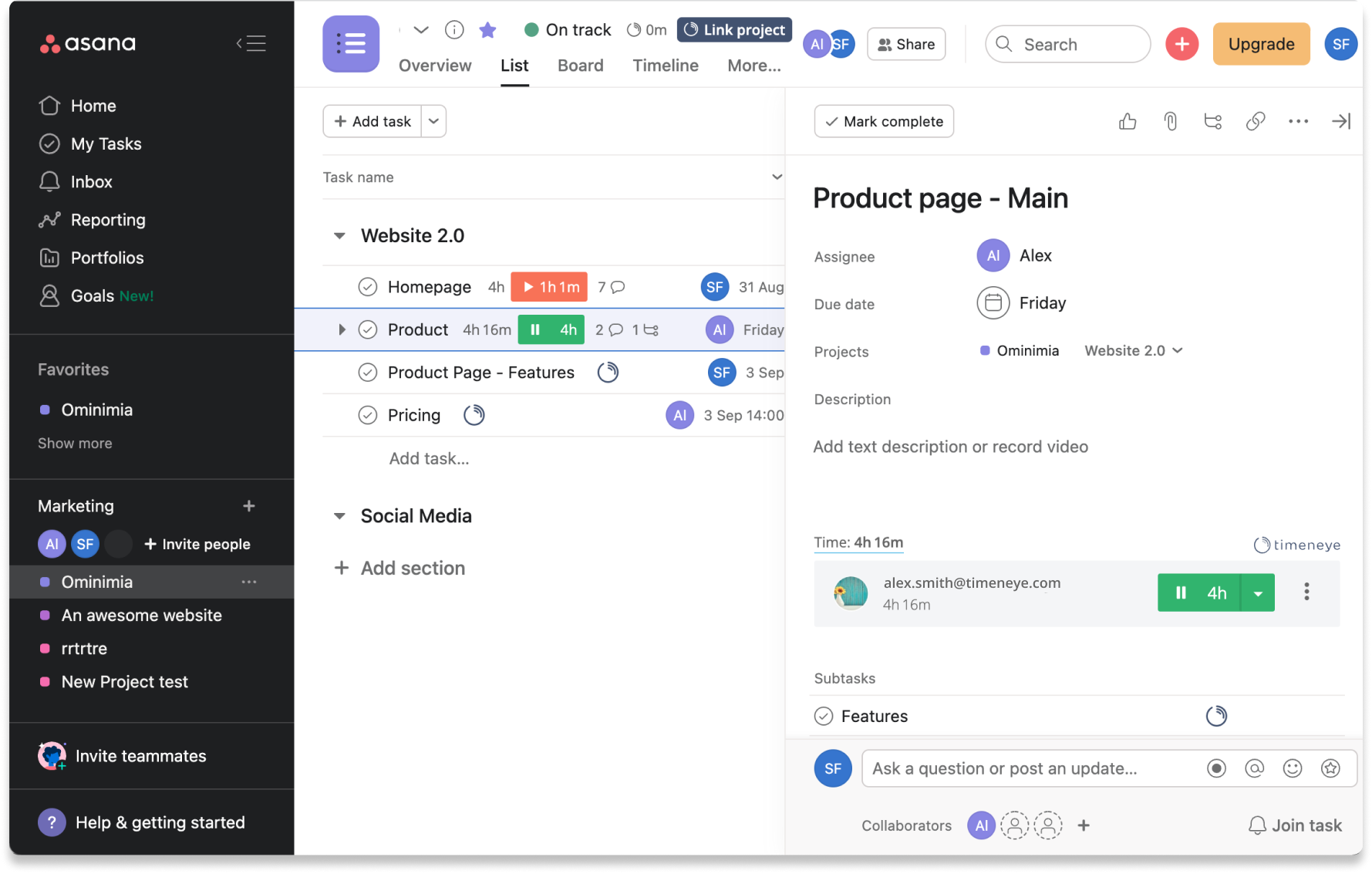Add a collaborator with the plus icon

click(1084, 825)
